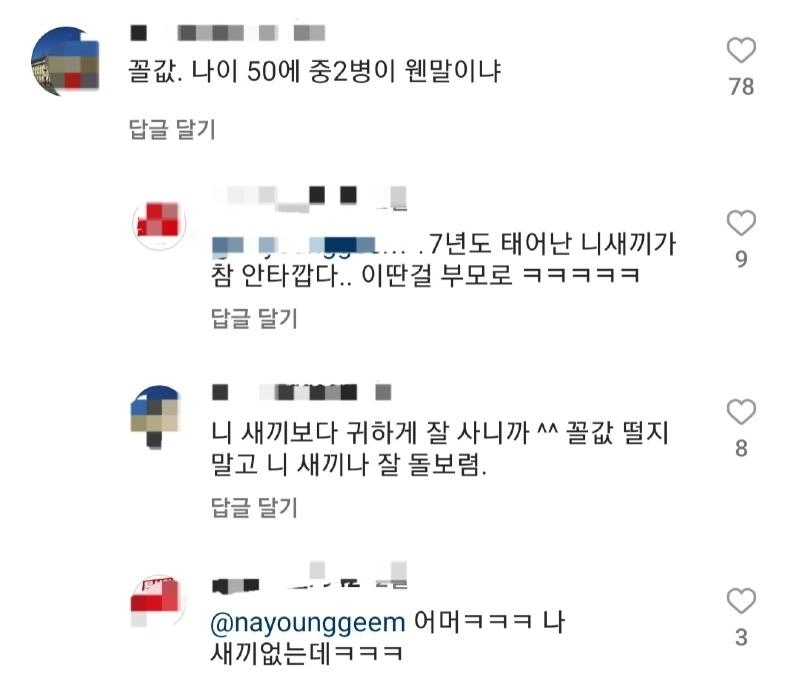The width and height of the screenshot is (800, 675).
Task: Open blurred username of 8-like reply
Action: pyautogui.click(x=302, y=392)
